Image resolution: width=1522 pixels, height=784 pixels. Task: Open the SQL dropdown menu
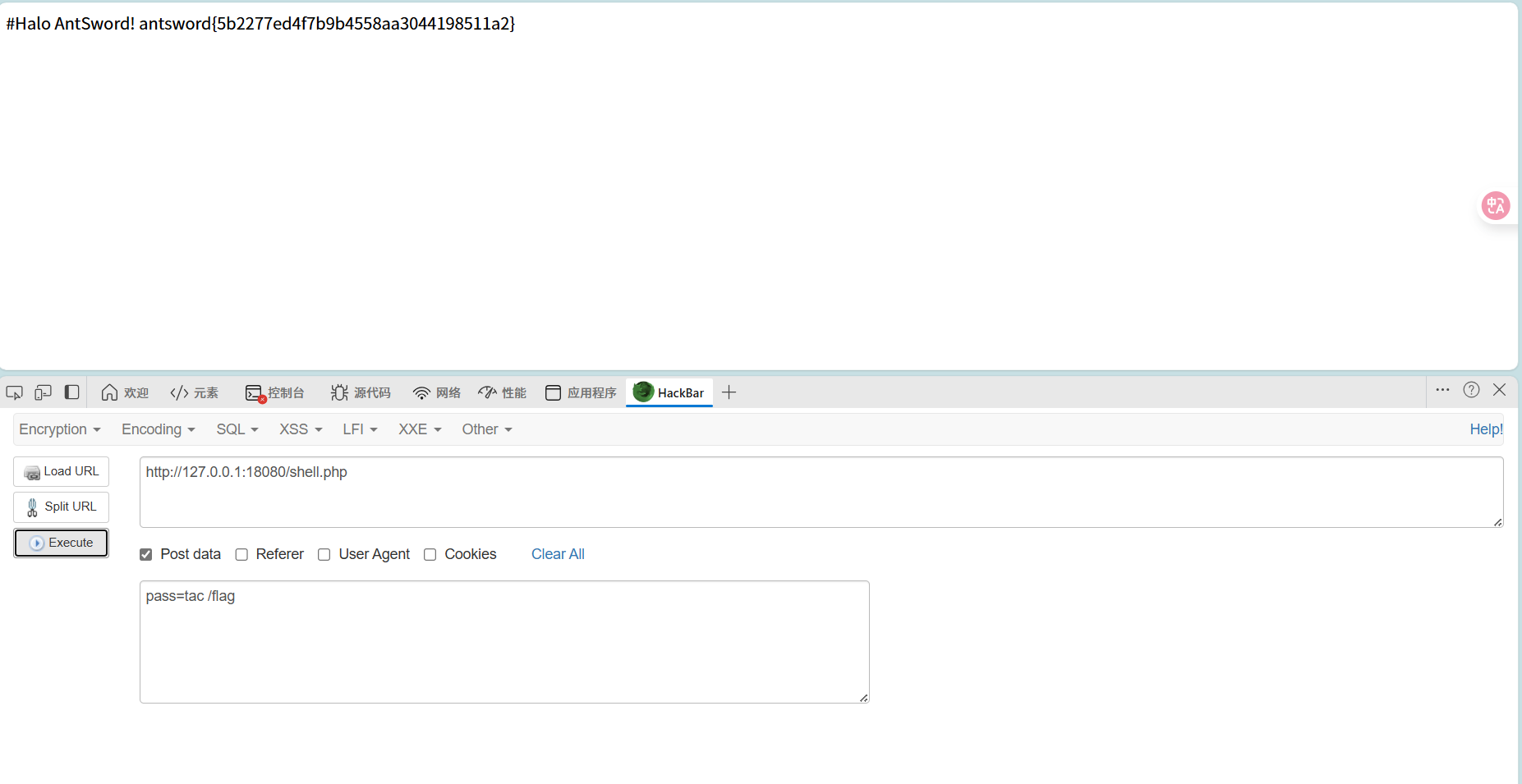237,429
